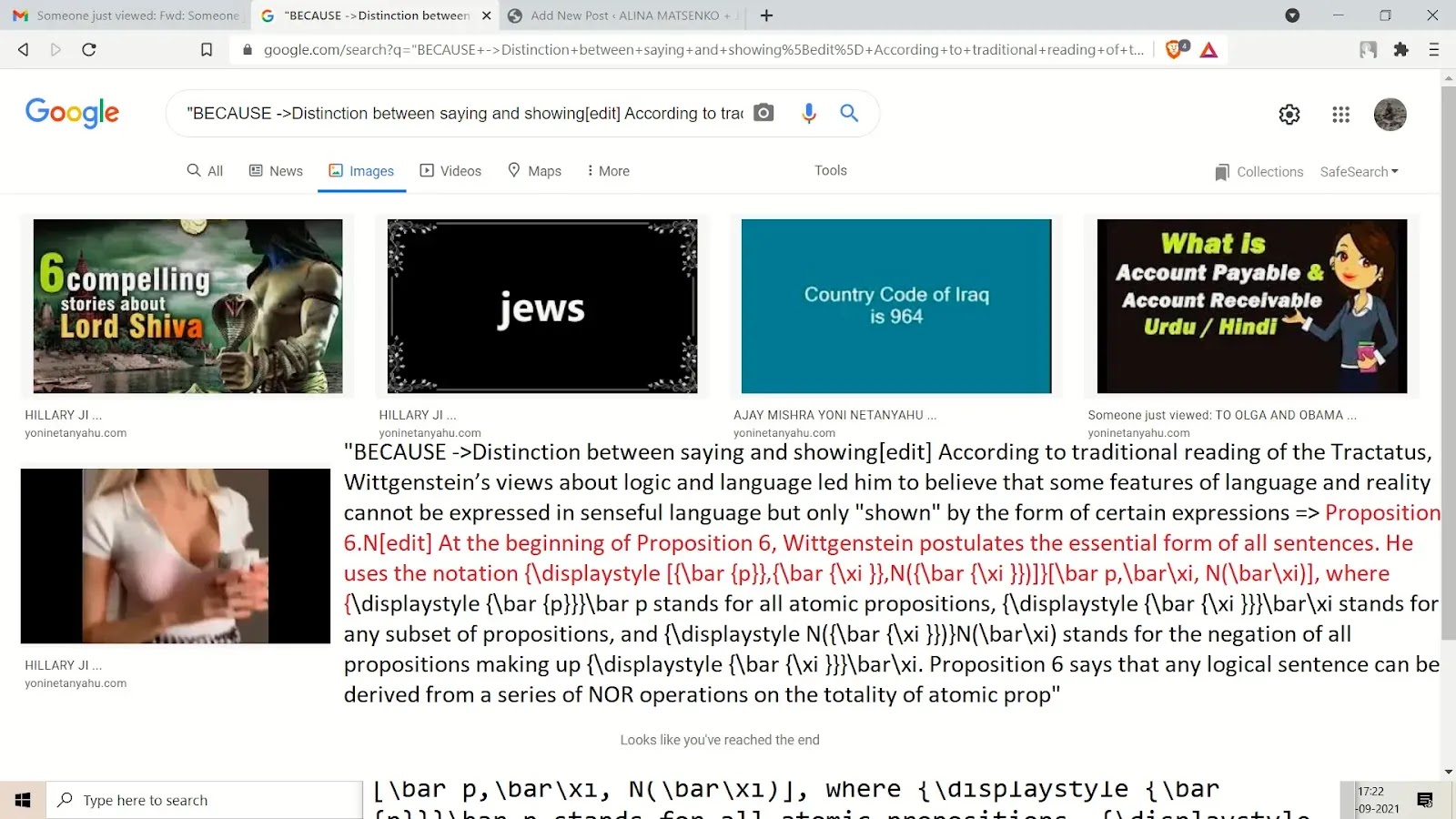Viewport: 1456px width, 819px height.
Task: Reload the current page
Action: [x=89, y=50]
